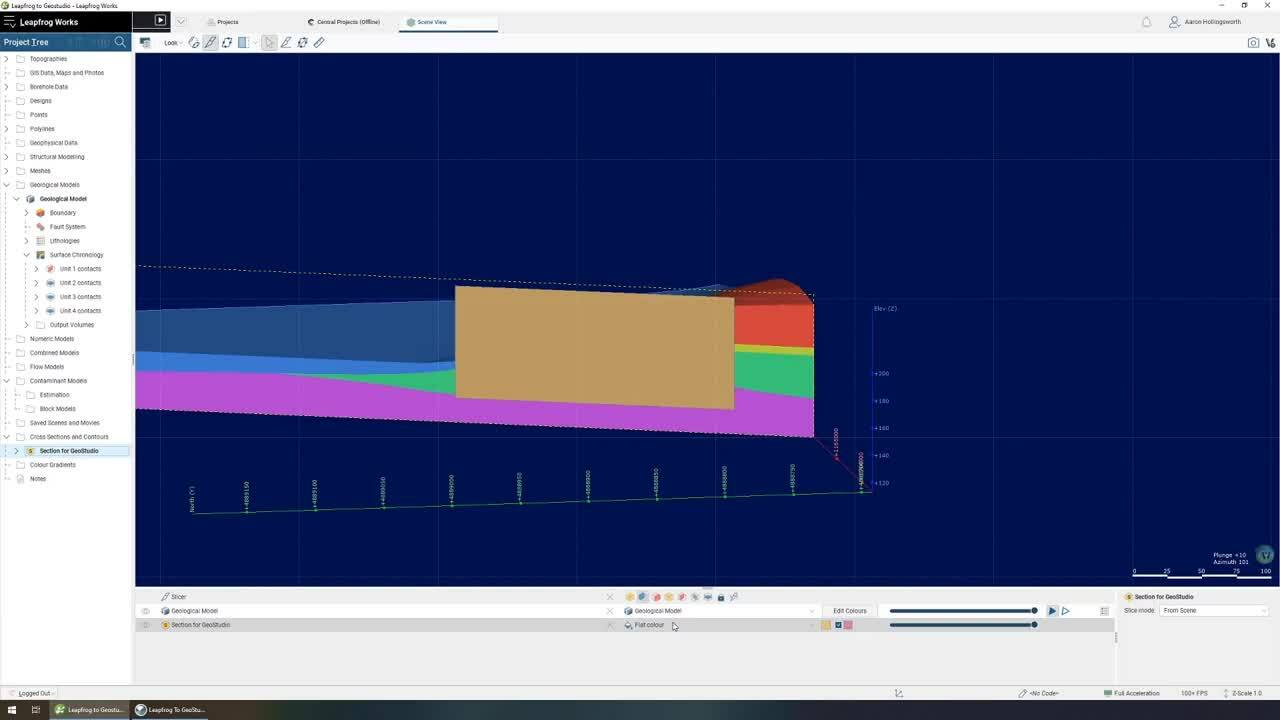Screen dimensions: 1280x720
Task: Click the outlined play button for Geological Model
Action: tap(1065, 611)
